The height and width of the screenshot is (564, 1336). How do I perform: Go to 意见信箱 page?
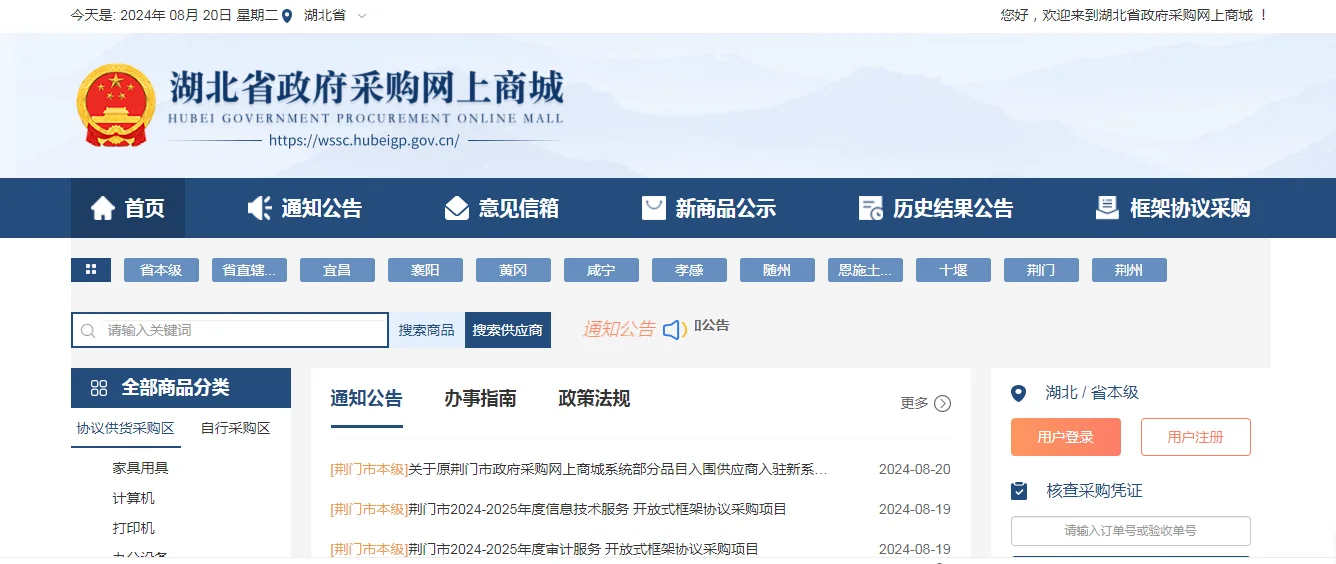(502, 208)
